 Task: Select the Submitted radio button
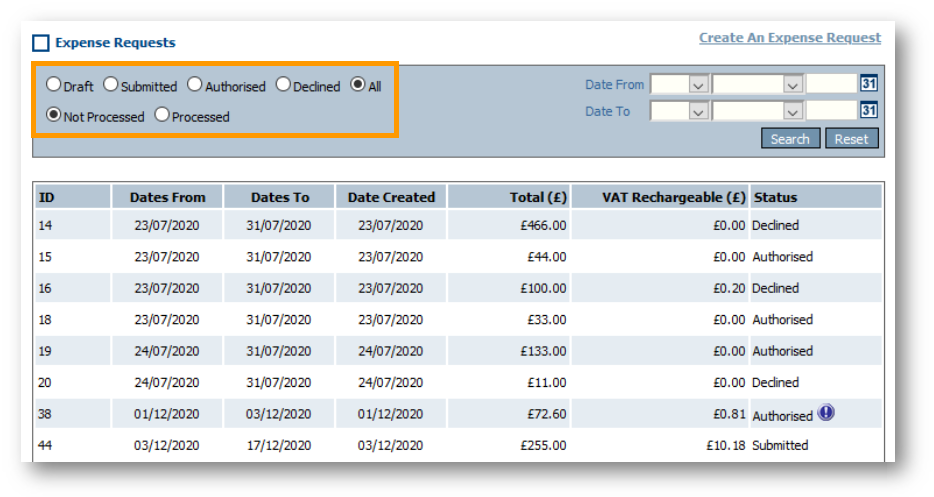[111, 84]
